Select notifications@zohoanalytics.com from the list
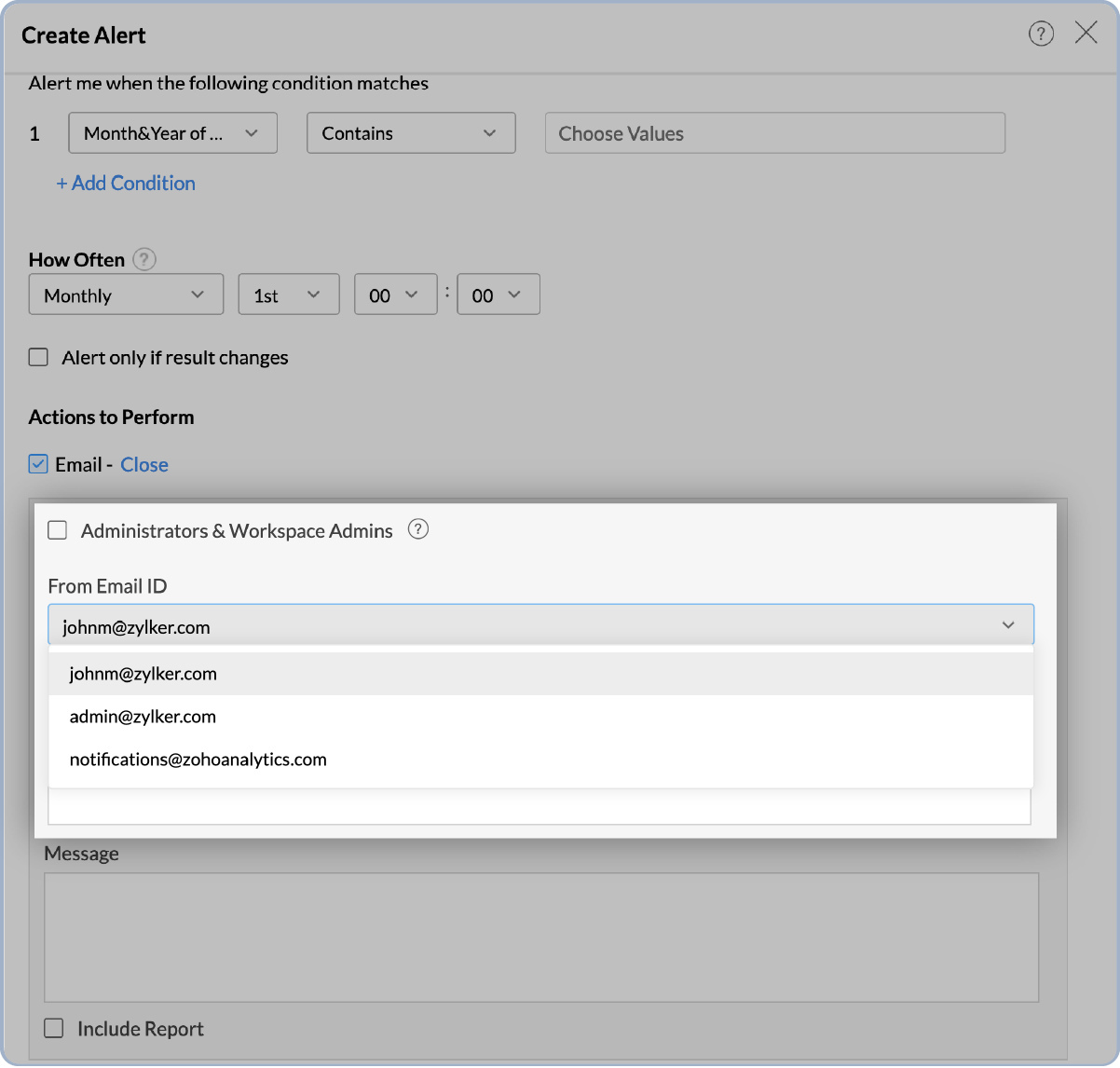This screenshot has width=1120, height=1068. (x=198, y=759)
